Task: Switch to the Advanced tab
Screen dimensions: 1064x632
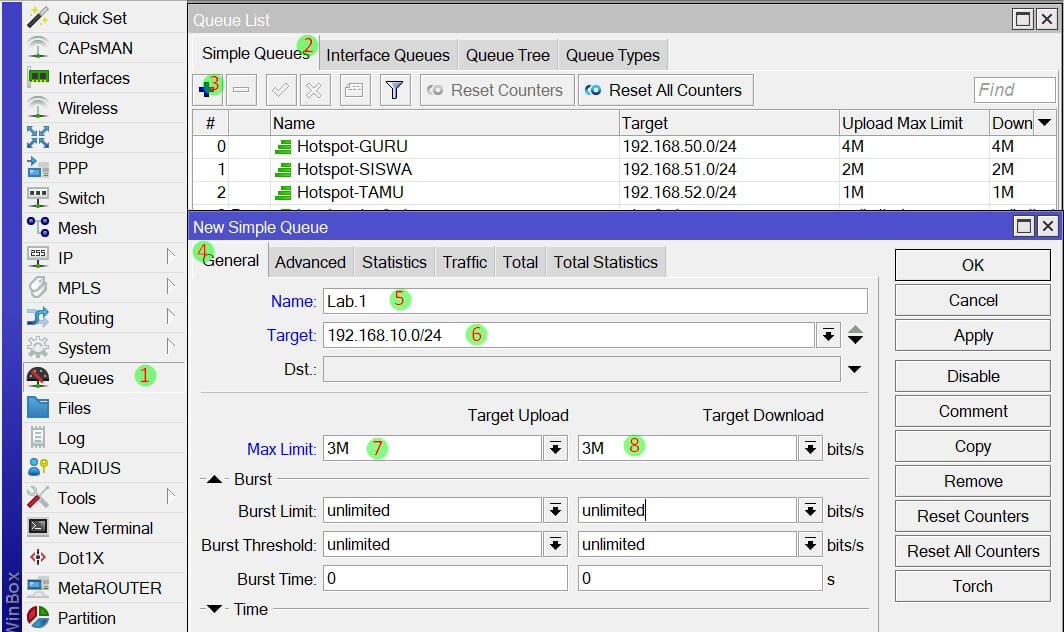Action: [310, 262]
